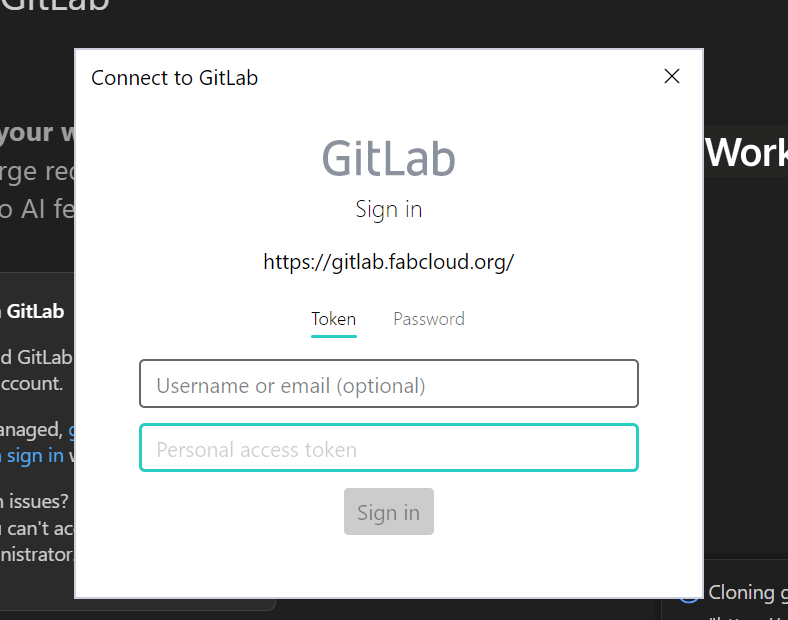Focus the Username or email field

point(388,384)
